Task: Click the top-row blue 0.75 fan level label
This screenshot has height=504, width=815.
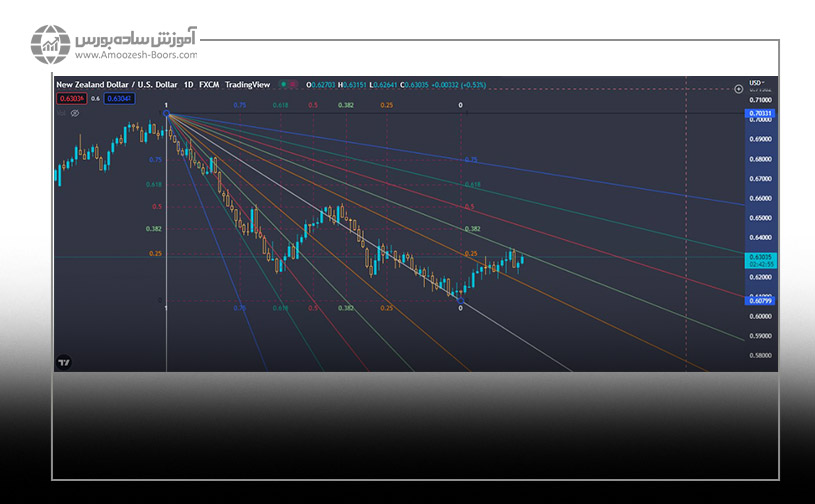Action: click(240, 105)
